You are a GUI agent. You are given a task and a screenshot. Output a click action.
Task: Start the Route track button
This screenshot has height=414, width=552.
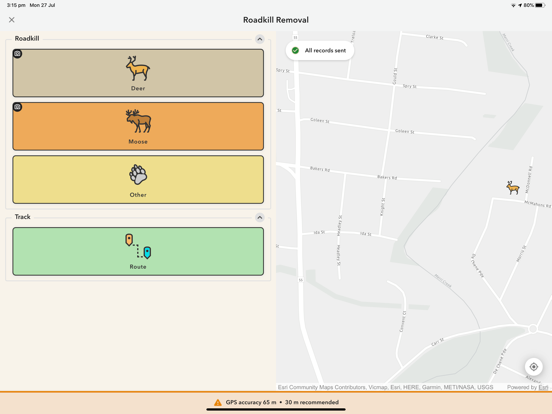[138, 251]
